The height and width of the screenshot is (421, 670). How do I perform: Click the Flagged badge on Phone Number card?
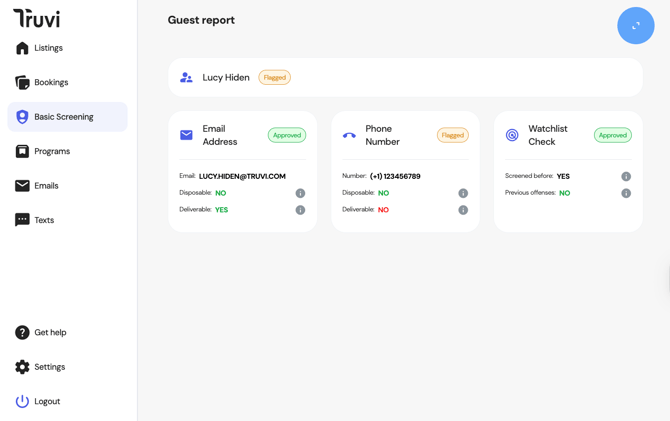(x=453, y=135)
